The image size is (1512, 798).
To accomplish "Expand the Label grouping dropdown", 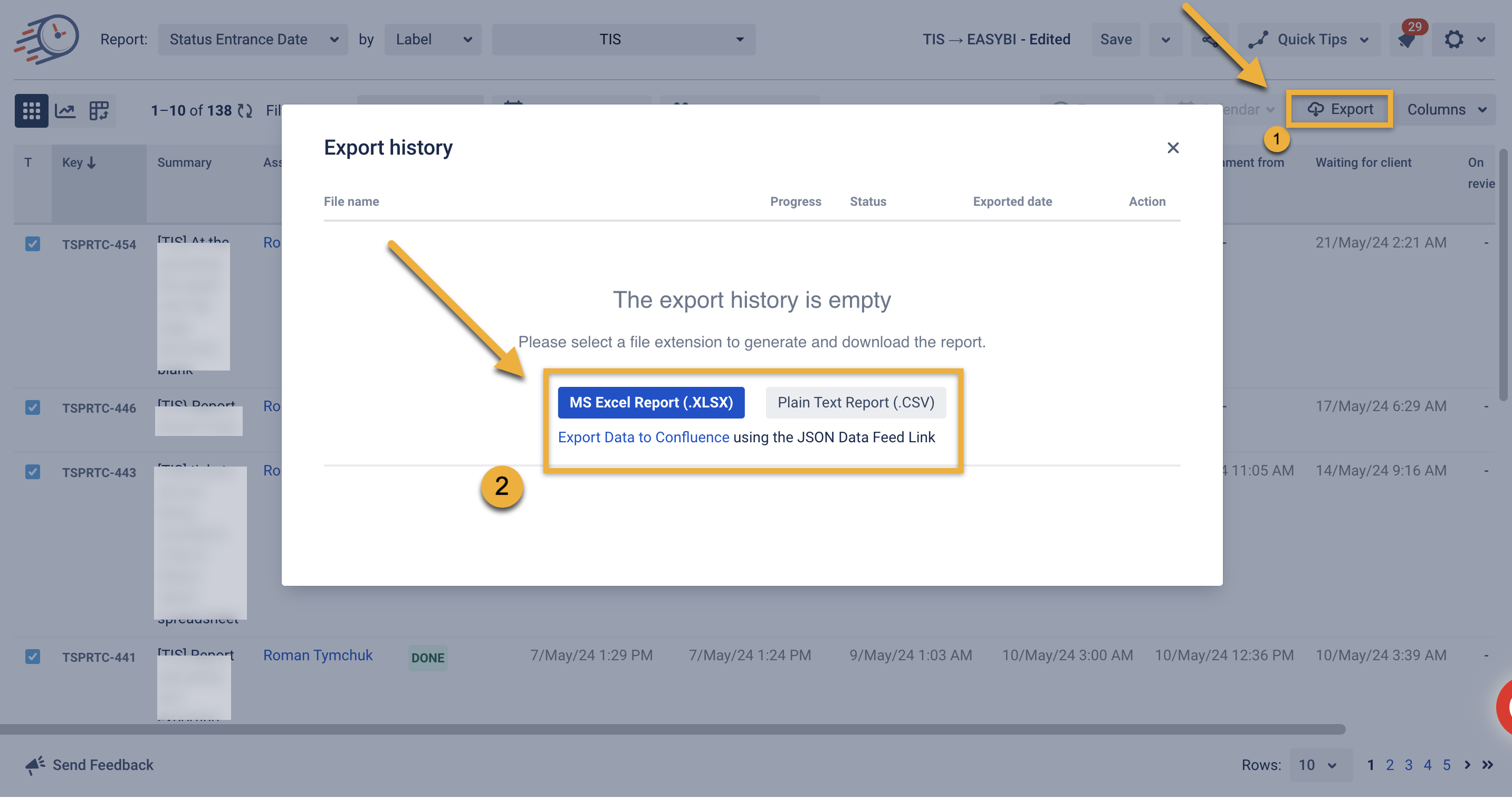I will [x=433, y=40].
